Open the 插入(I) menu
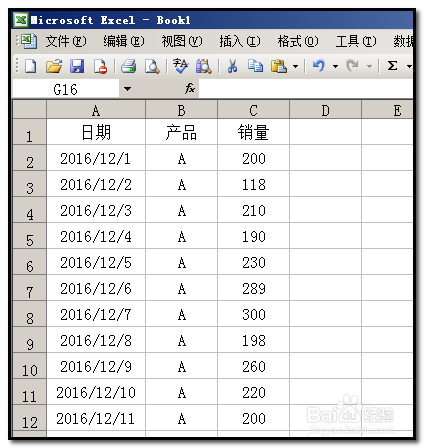The height and width of the screenshot is (448, 424). [x=240, y=41]
